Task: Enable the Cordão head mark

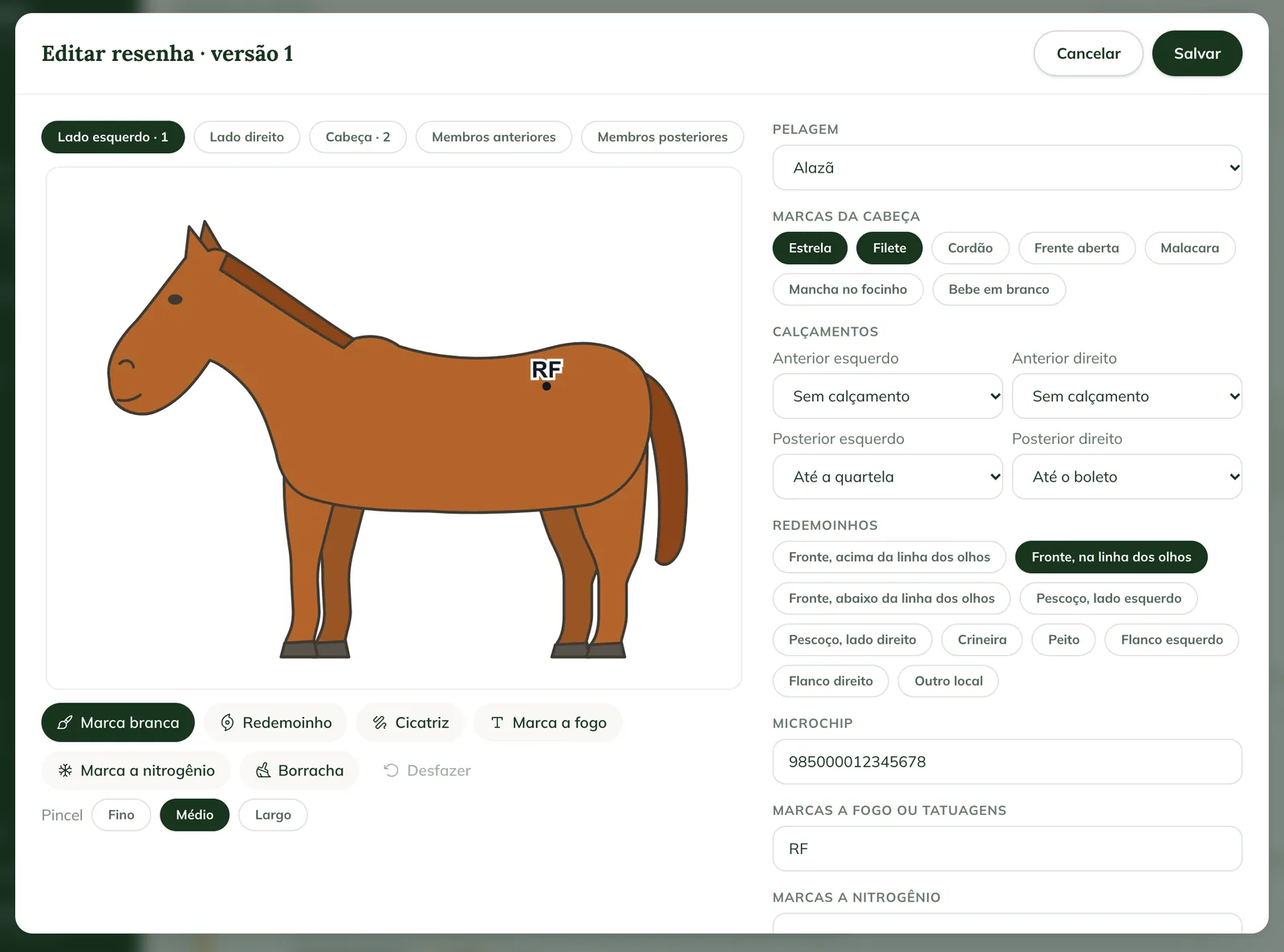Action: click(x=970, y=248)
